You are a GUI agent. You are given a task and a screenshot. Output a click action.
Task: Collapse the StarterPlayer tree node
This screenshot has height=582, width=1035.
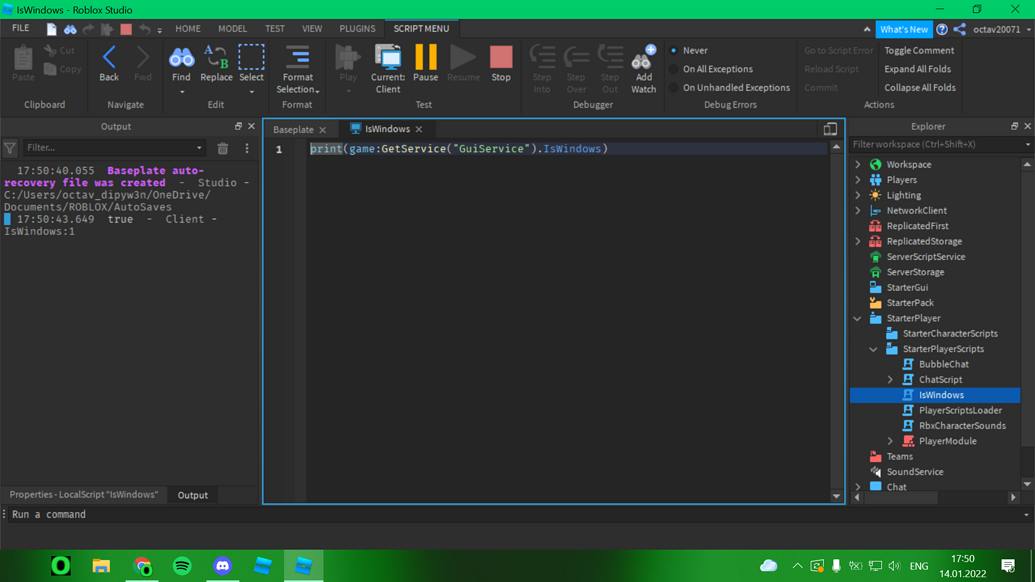tap(858, 318)
